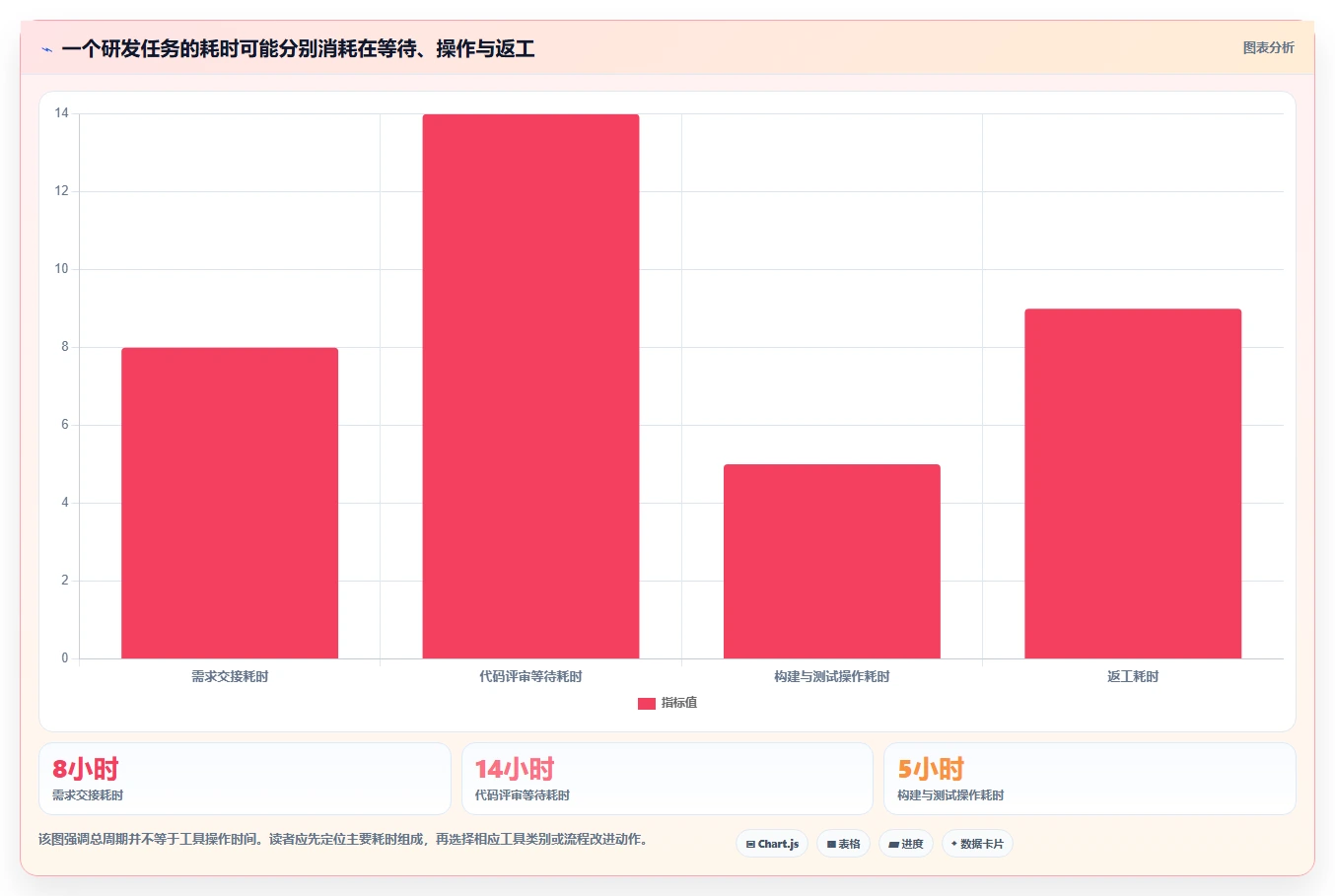
Task: Click the y-axis value 6
Action: (65, 425)
